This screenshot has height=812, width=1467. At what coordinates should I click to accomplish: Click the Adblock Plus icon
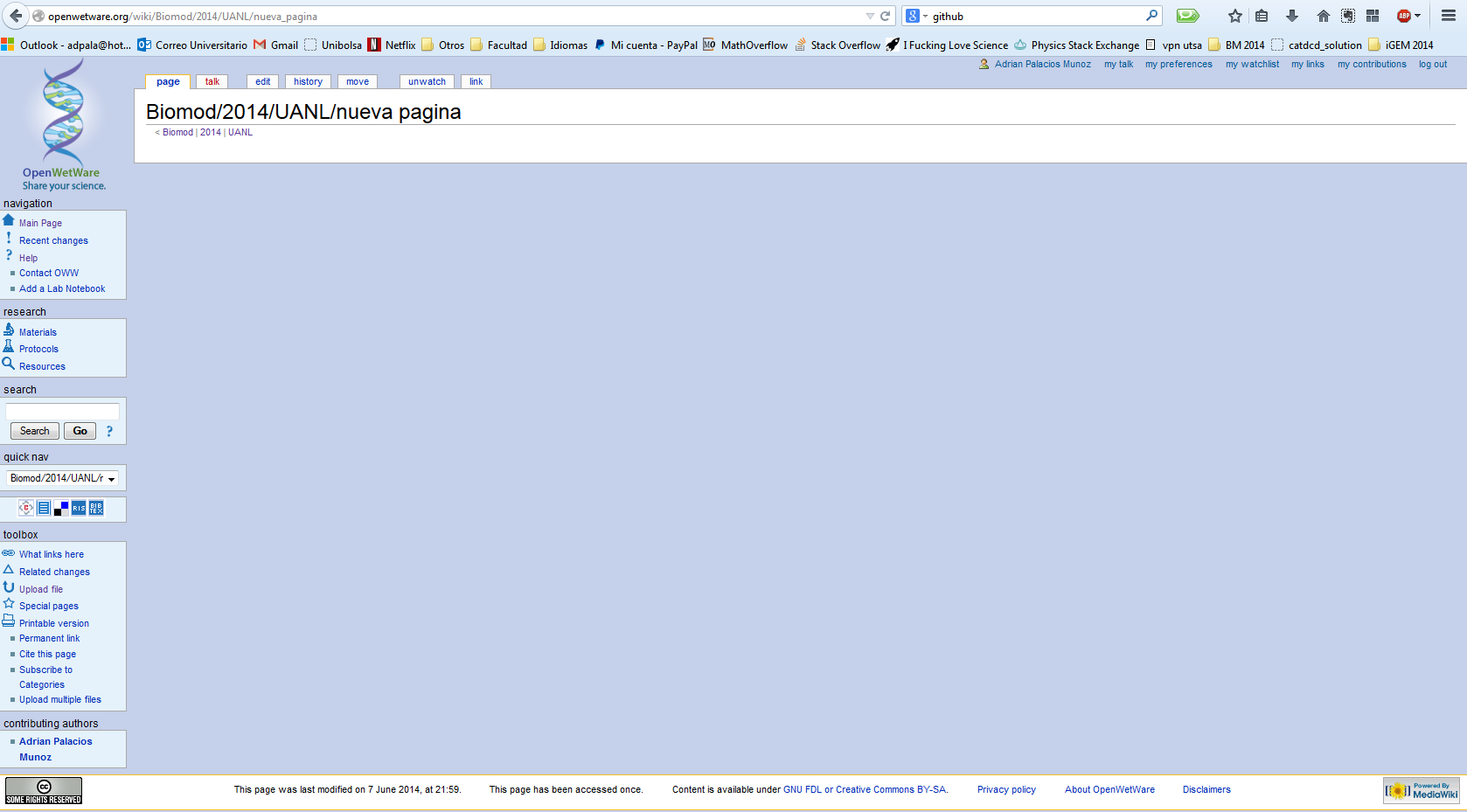coord(1404,16)
